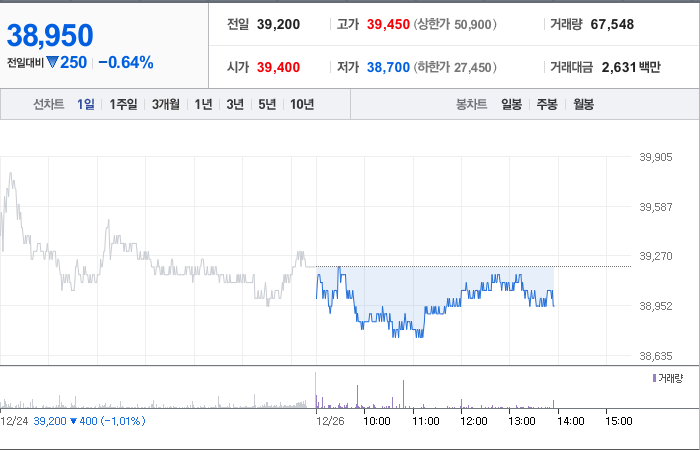The width and height of the screenshot is (700, 450).
Task: Click the 12/26 date axis label
Action: [x=330, y=421]
